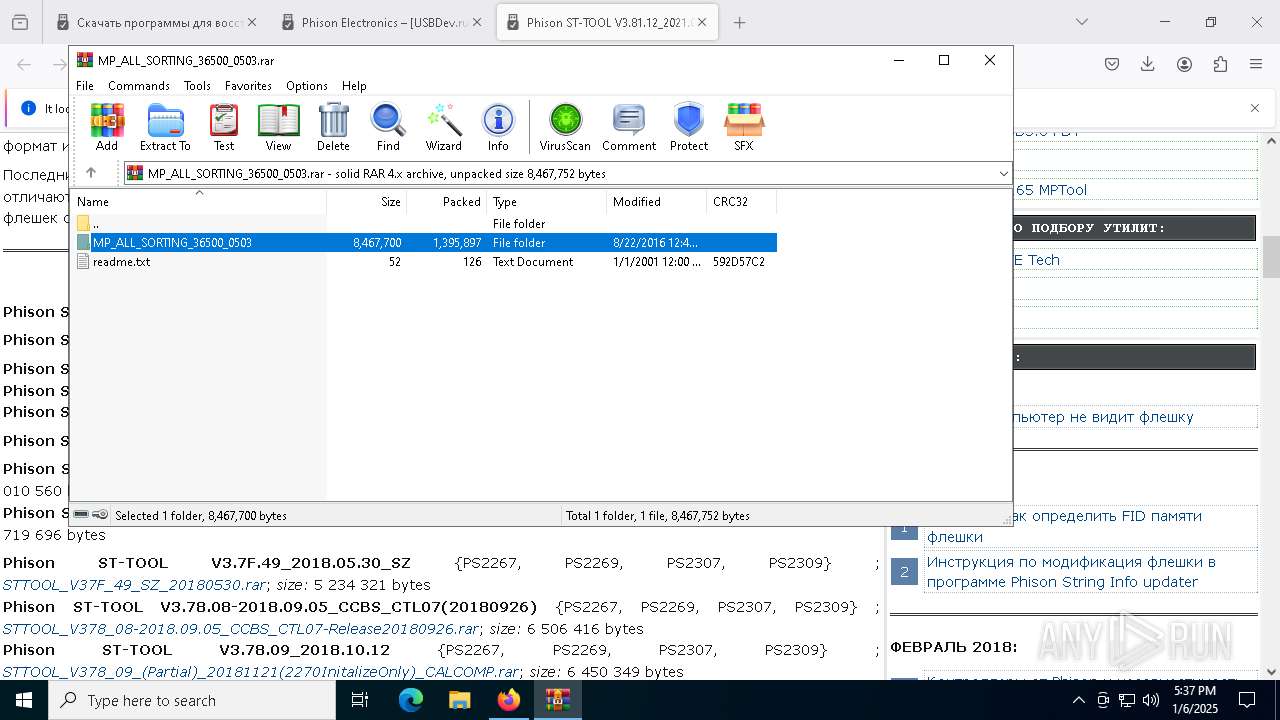
Task: Open Windows Start menu
Action: point(23,700)
